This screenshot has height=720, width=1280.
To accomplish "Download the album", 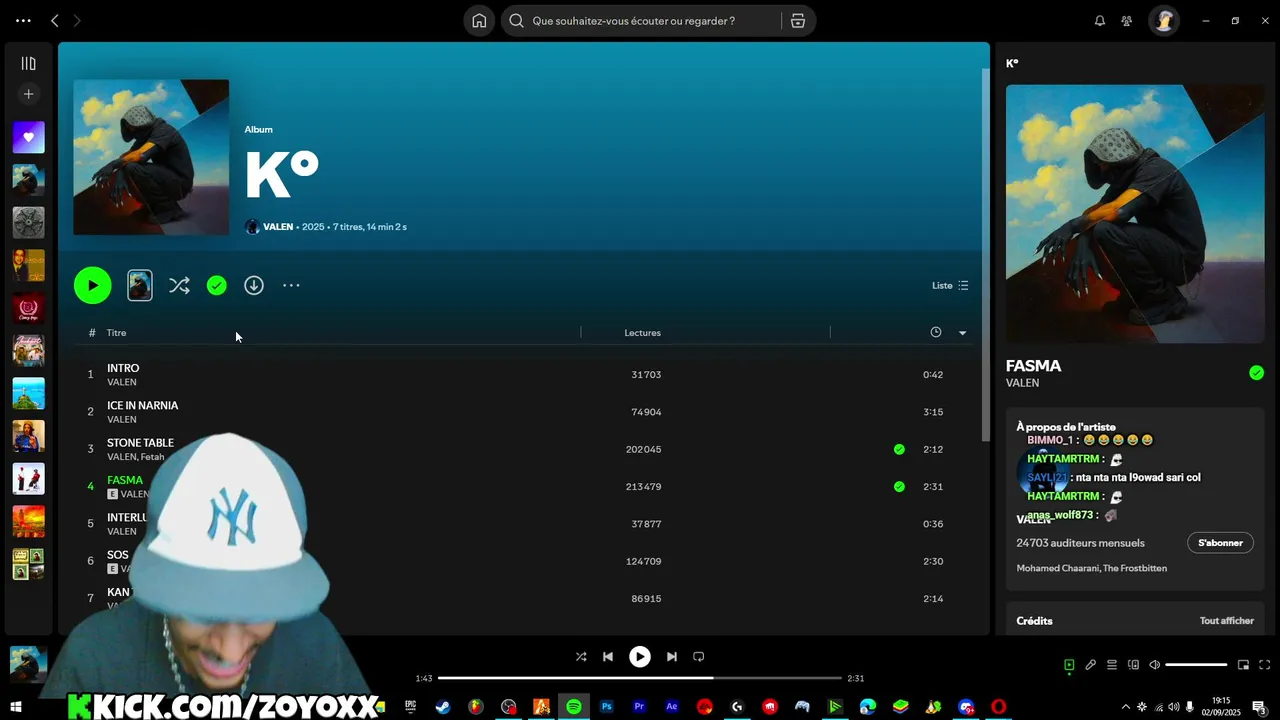I will (254, 286).
